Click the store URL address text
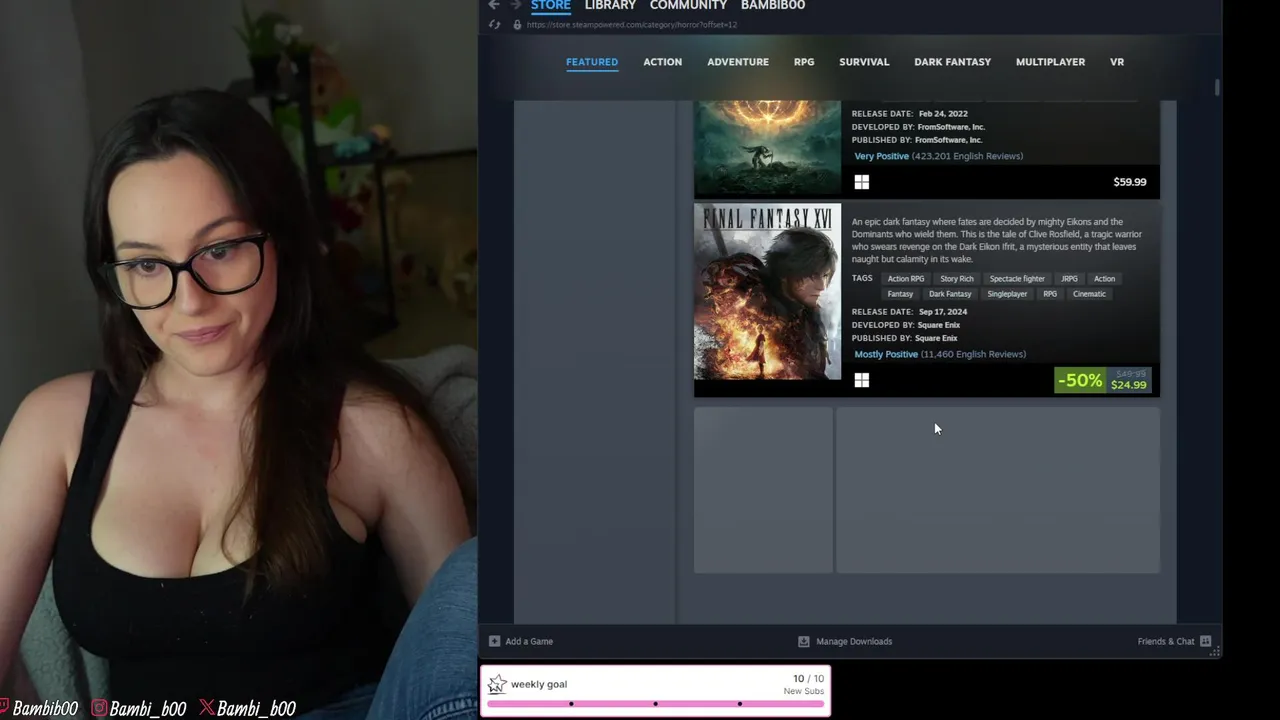The height and width of the screenshot is (720, 1280). 632,24
